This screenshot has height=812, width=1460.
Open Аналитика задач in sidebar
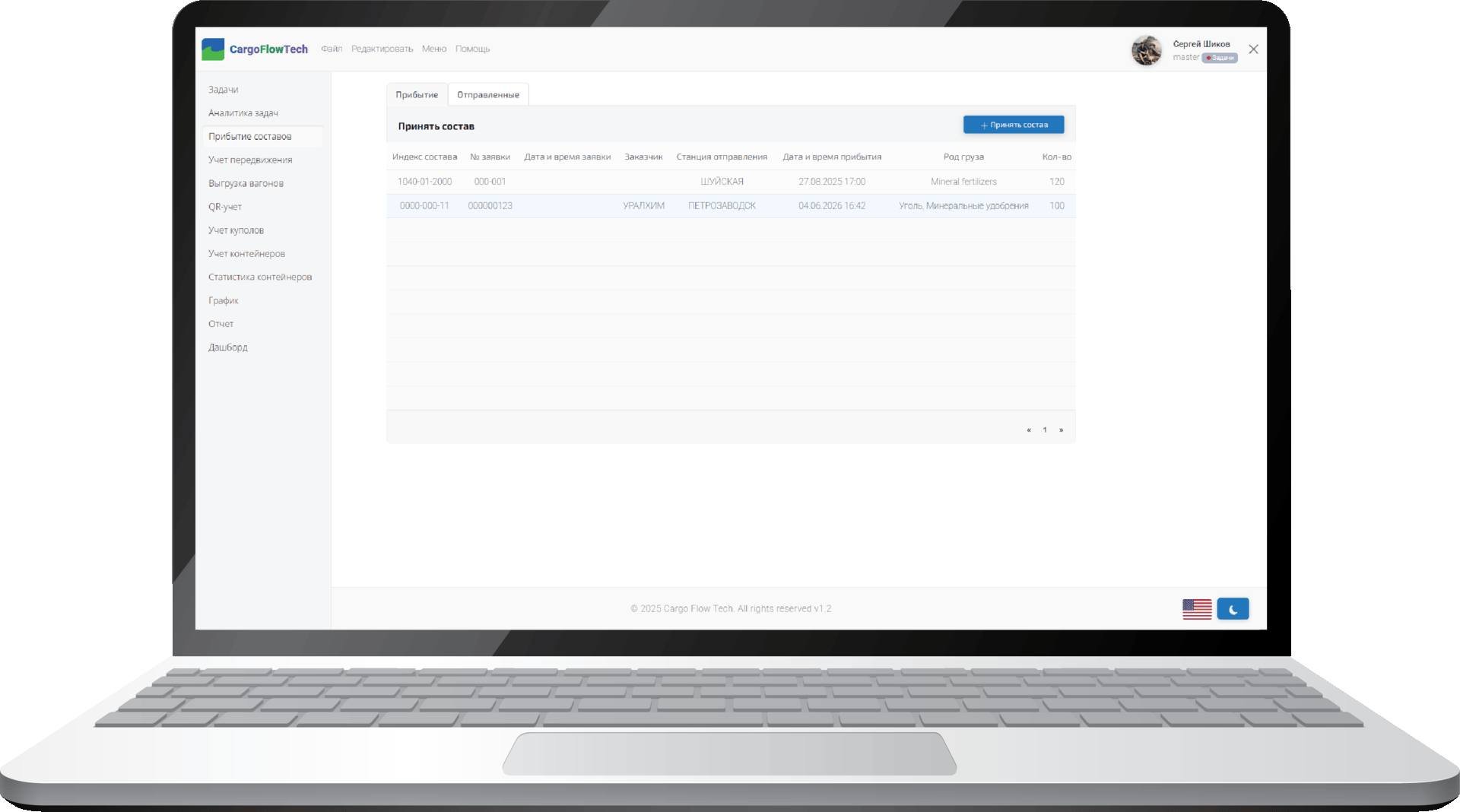point(243,113)
